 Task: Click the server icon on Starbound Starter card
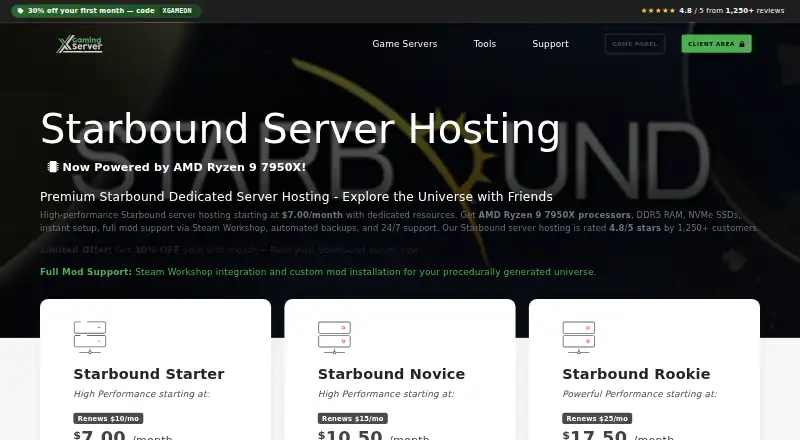coord(90,337)
